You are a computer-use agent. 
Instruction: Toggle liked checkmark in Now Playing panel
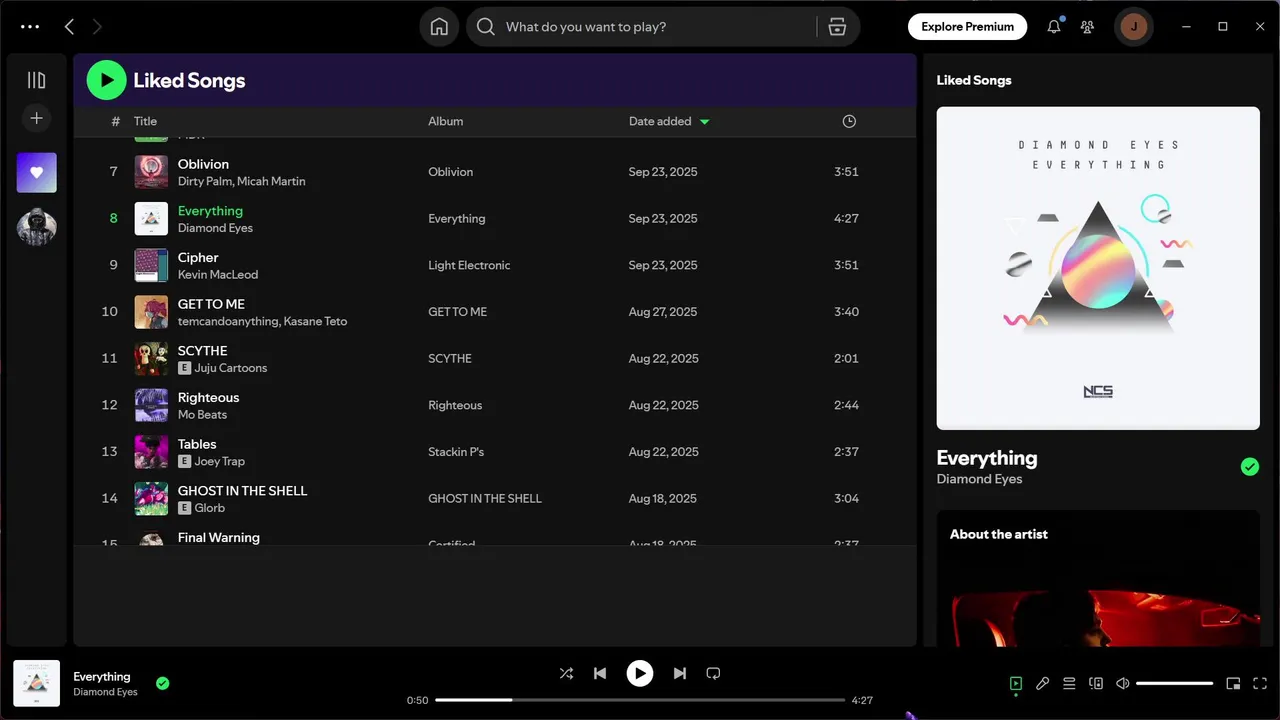point(1249,466)
